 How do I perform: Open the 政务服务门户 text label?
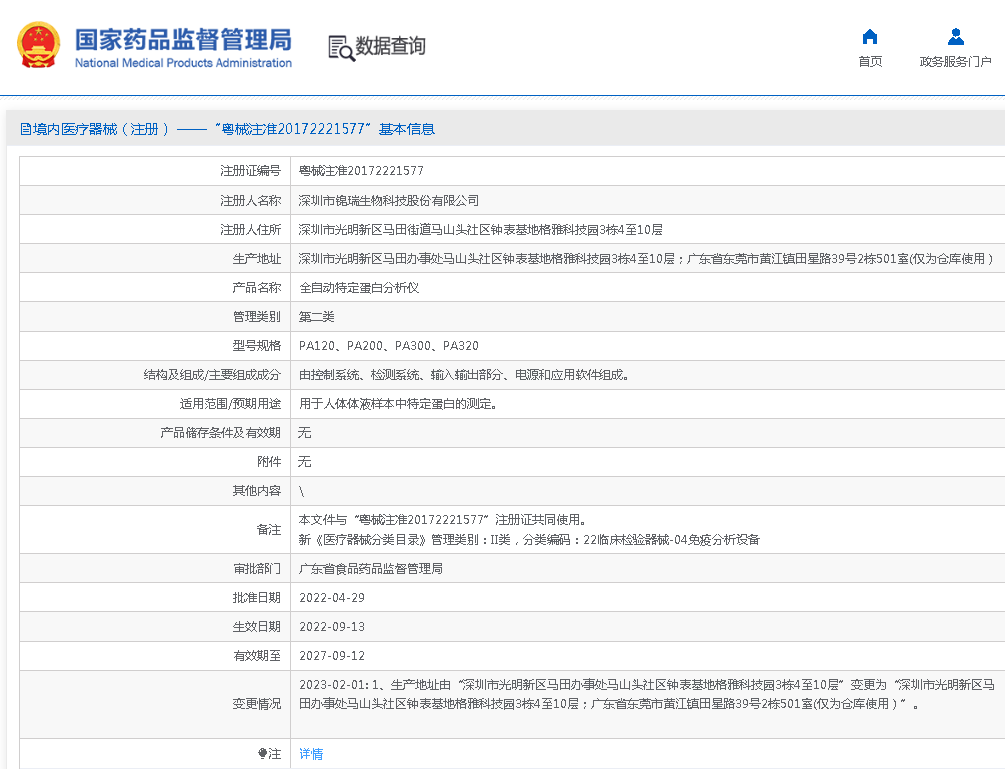pos(955,62)
